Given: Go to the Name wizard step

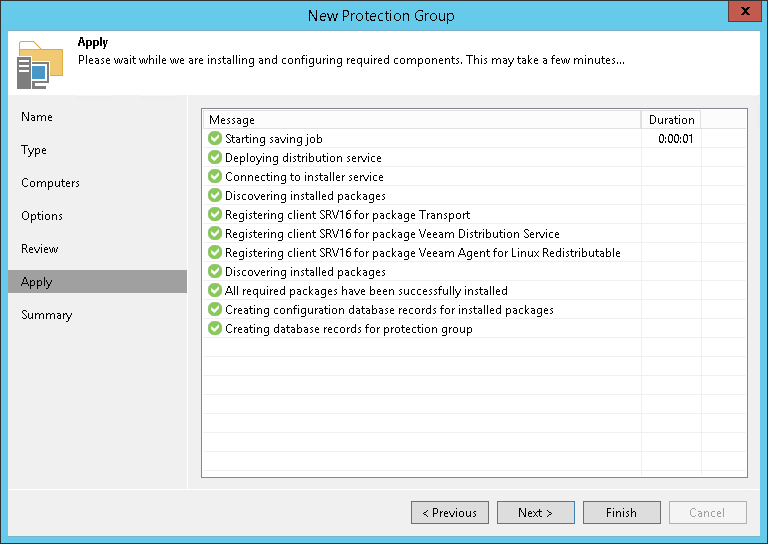Looking at the screenshot, I should tap(37, 117).
